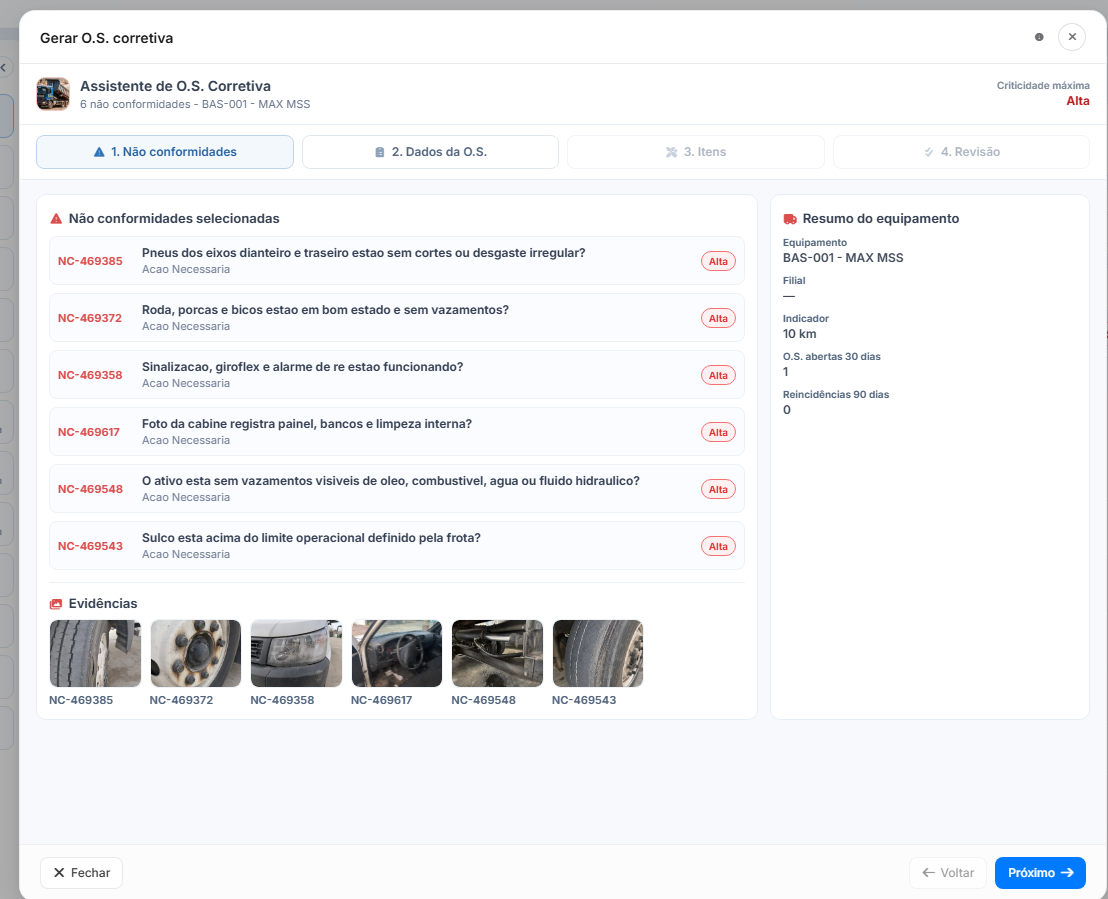Viewport: 1108px width, 899px height.
Task: Click the Alta badge on the Roda, porcas row
Action: [x=718, y=319]
